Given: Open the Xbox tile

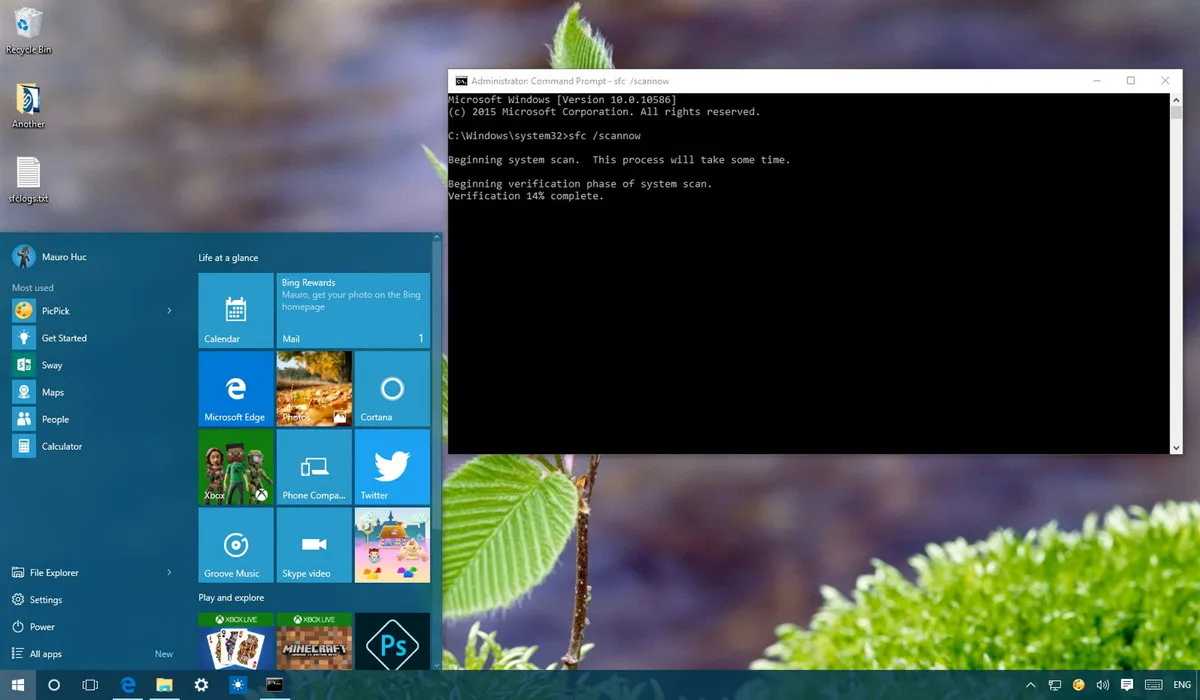Looking at the screenshot, I should pos(235,467).
